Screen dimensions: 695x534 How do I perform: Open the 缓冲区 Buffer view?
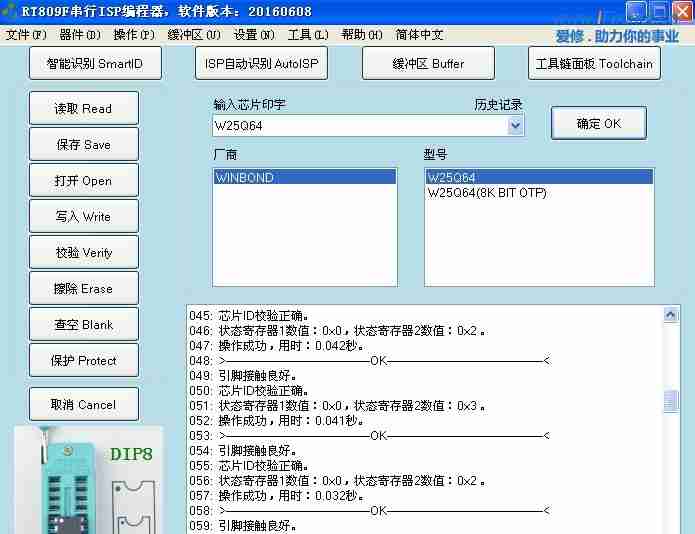coord(428,64)
